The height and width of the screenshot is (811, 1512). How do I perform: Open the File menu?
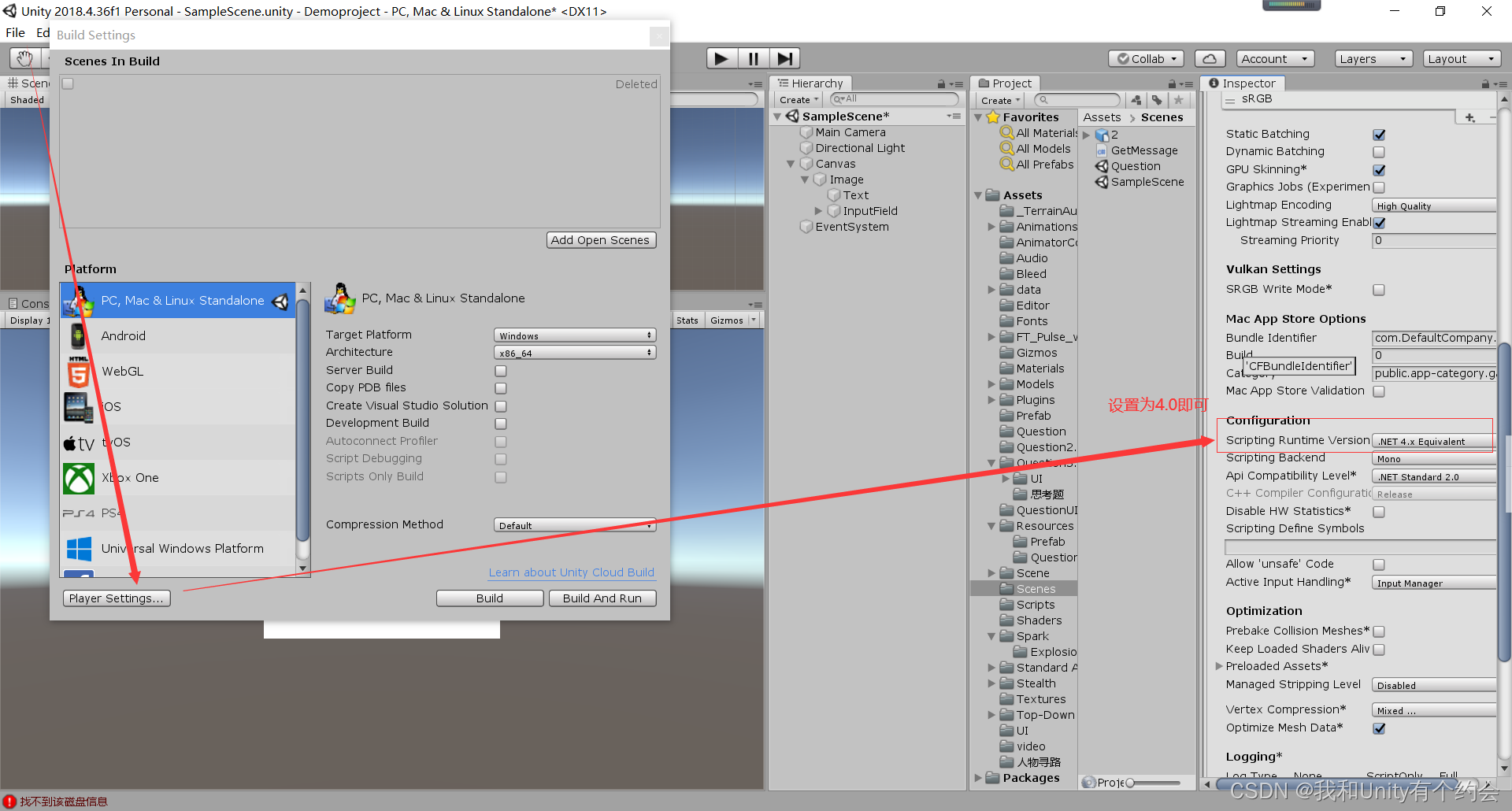tap(16, 33)
